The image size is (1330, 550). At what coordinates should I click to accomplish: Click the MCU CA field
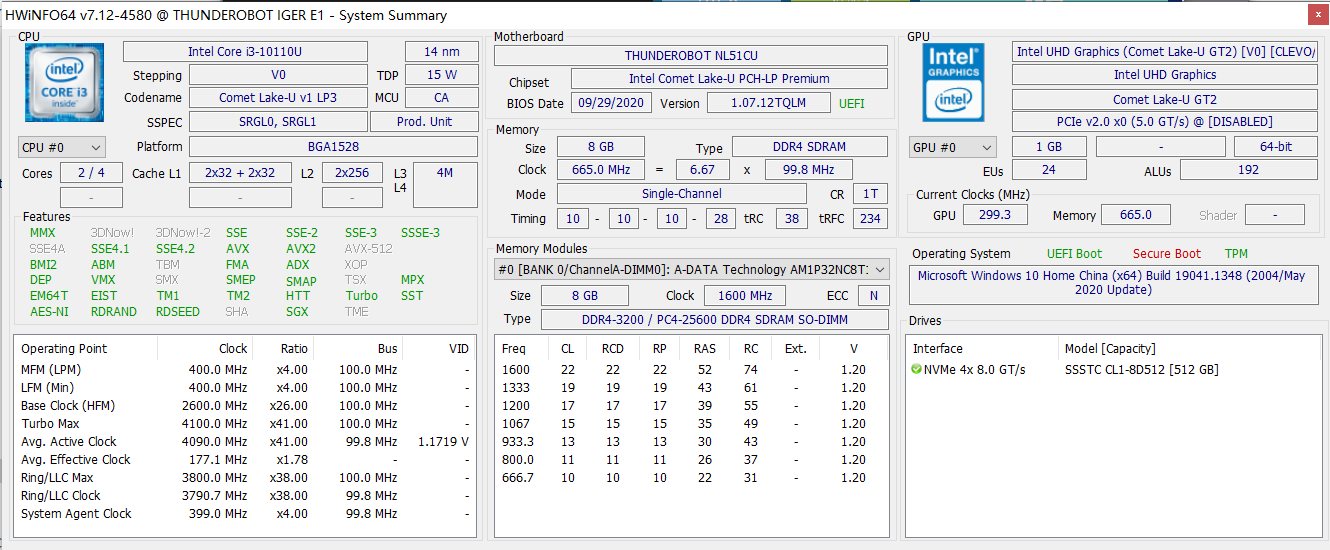click(x=441, y=98)
